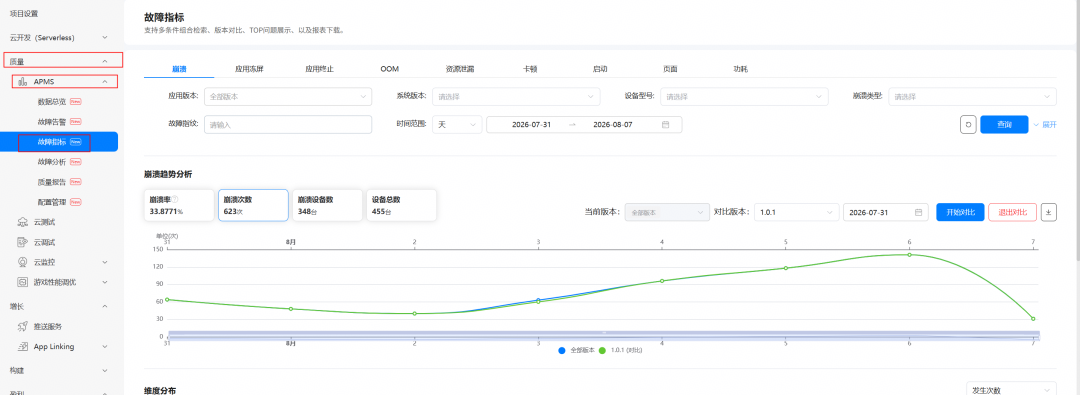Click the 退出对比 button
Viewport: 1080px width, 395px height.
pyautogui.click(x=1012, y=212)
